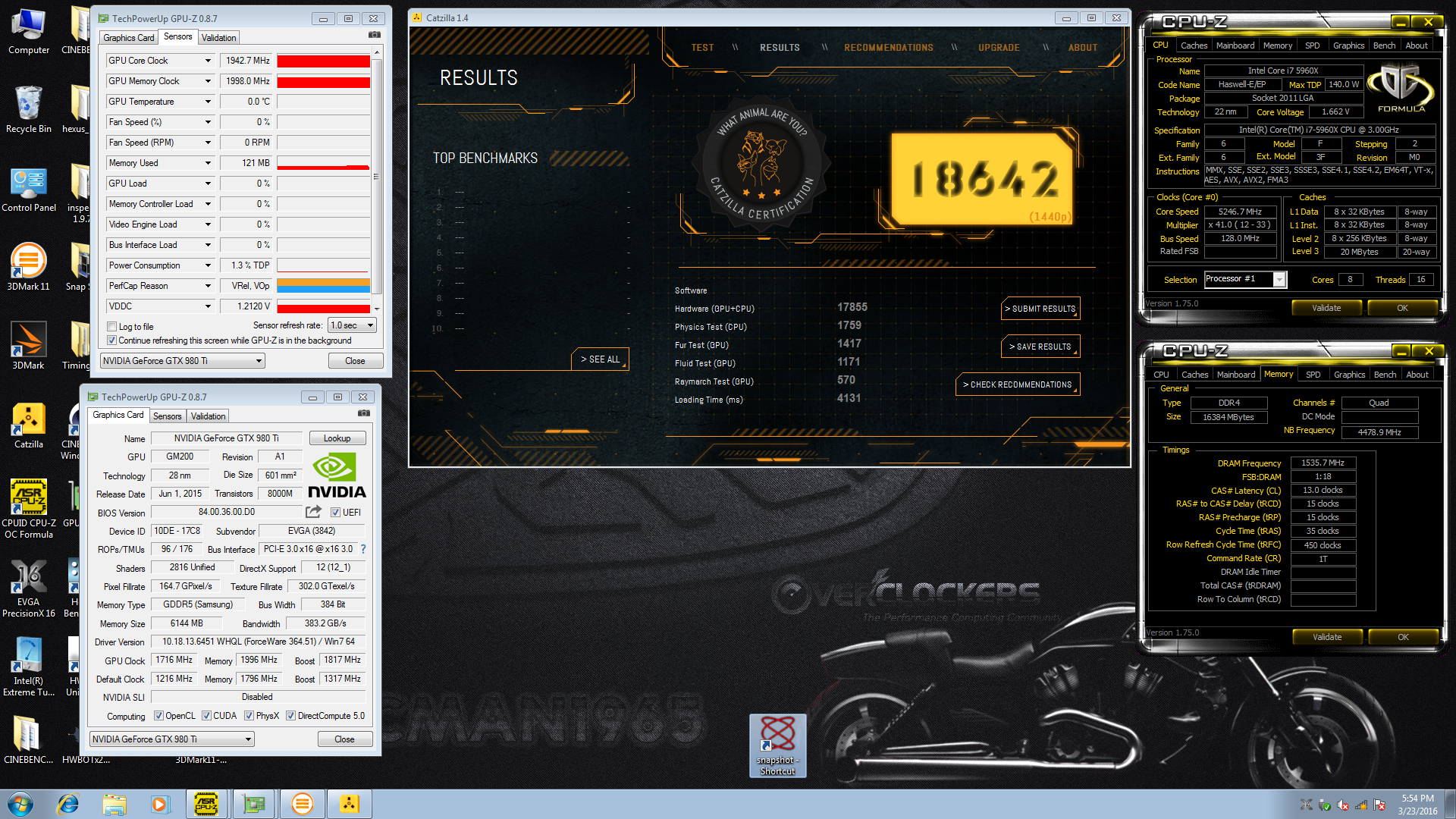Switch to Validation tab in GPU-Z Sensors window
The width and height of the screenshot is (1456, 819).
[x=218, y=38]
